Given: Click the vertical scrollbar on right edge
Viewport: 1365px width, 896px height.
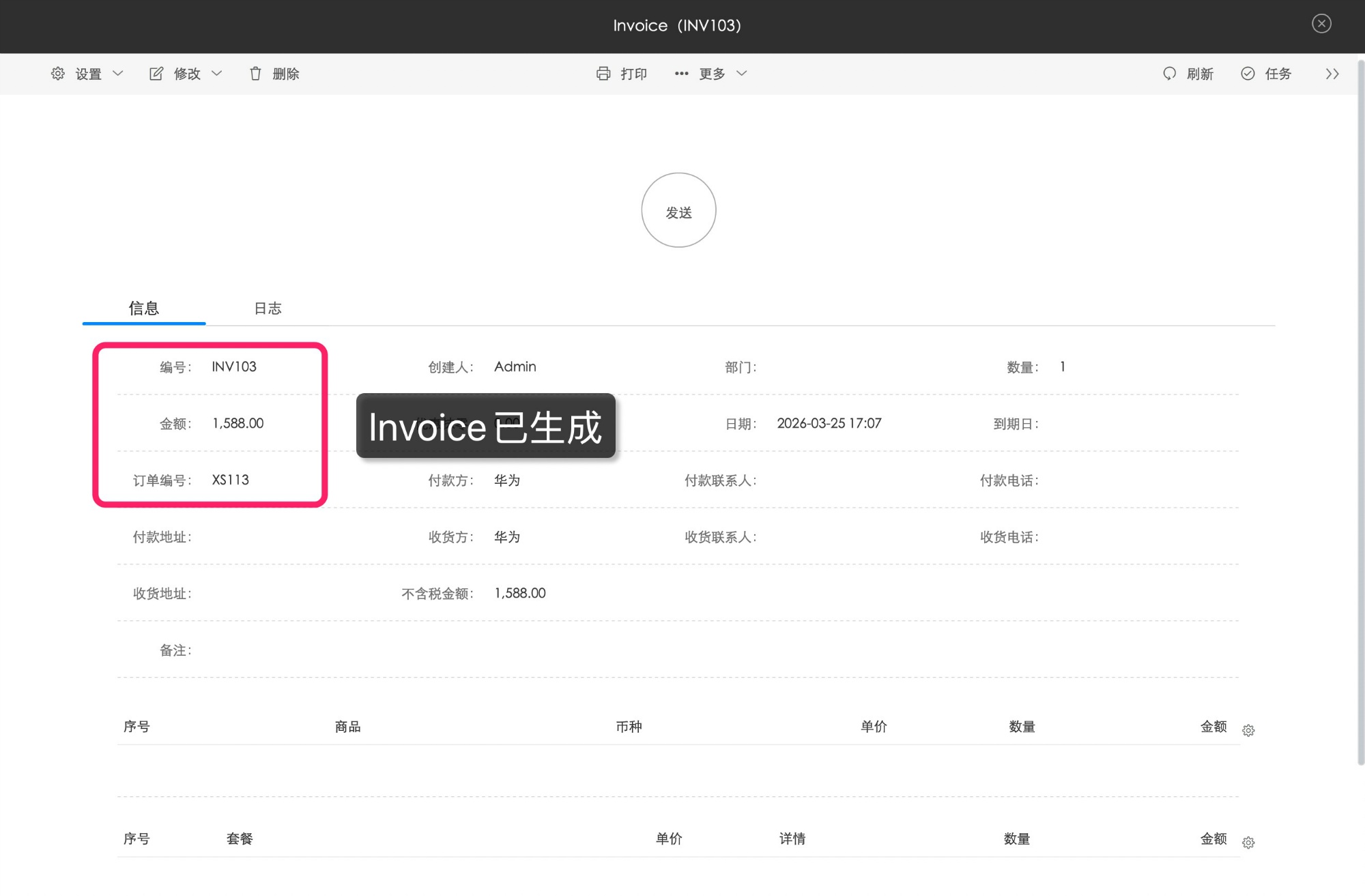Looking at the screenshot, I should coord(1360,409).
